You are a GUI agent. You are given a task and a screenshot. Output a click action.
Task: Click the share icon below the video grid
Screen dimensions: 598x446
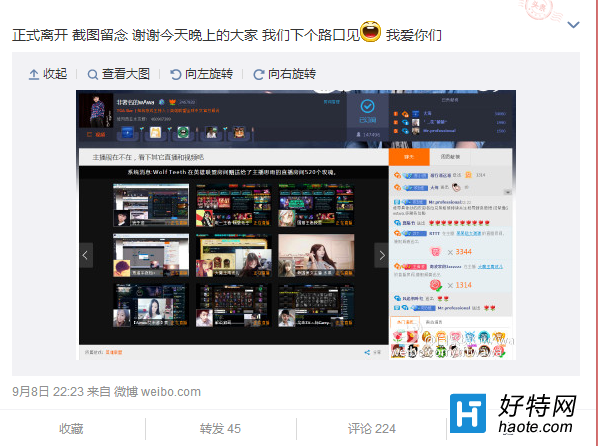367,353
